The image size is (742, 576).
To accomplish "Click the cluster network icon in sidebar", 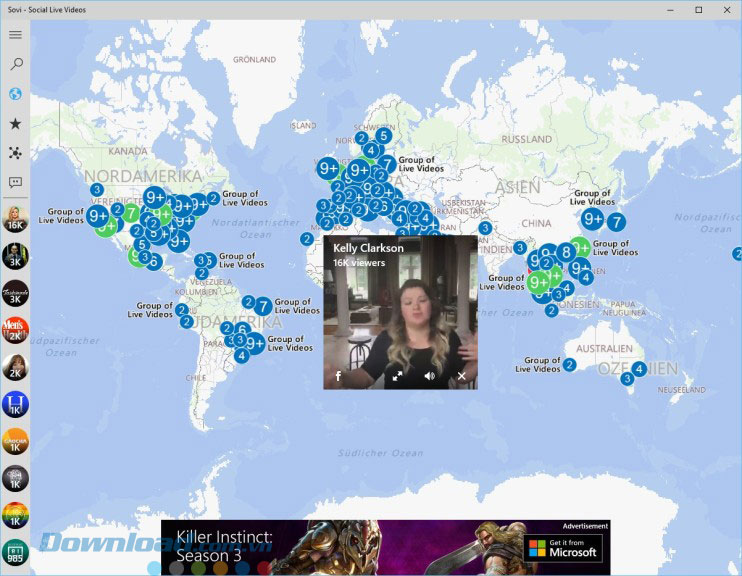I will click(x=15, y=153).
